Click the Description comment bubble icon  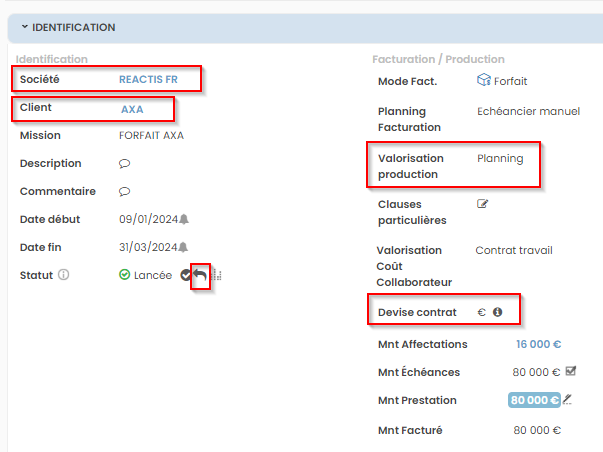[125, 163]
